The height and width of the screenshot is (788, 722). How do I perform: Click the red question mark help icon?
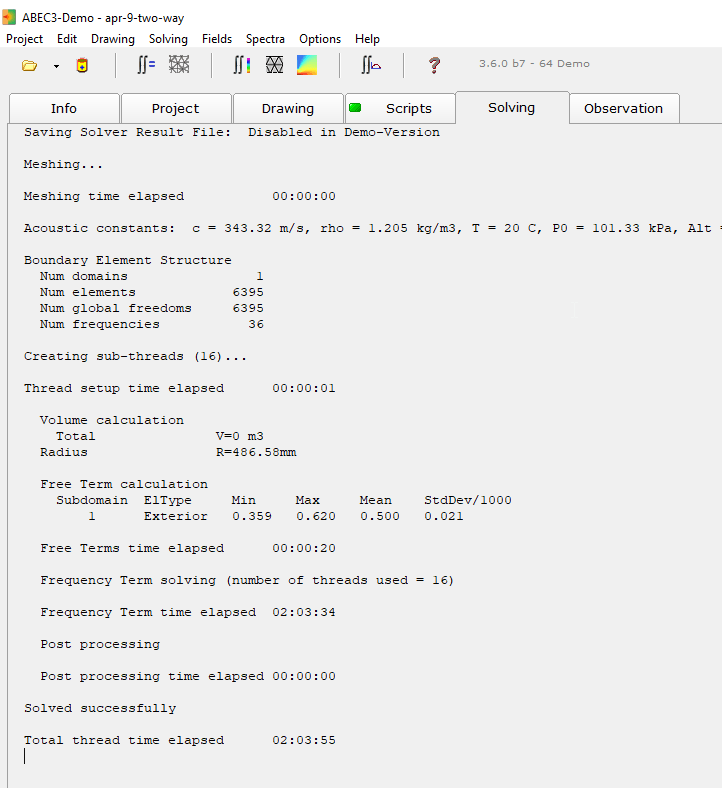[x=435, y=65]
